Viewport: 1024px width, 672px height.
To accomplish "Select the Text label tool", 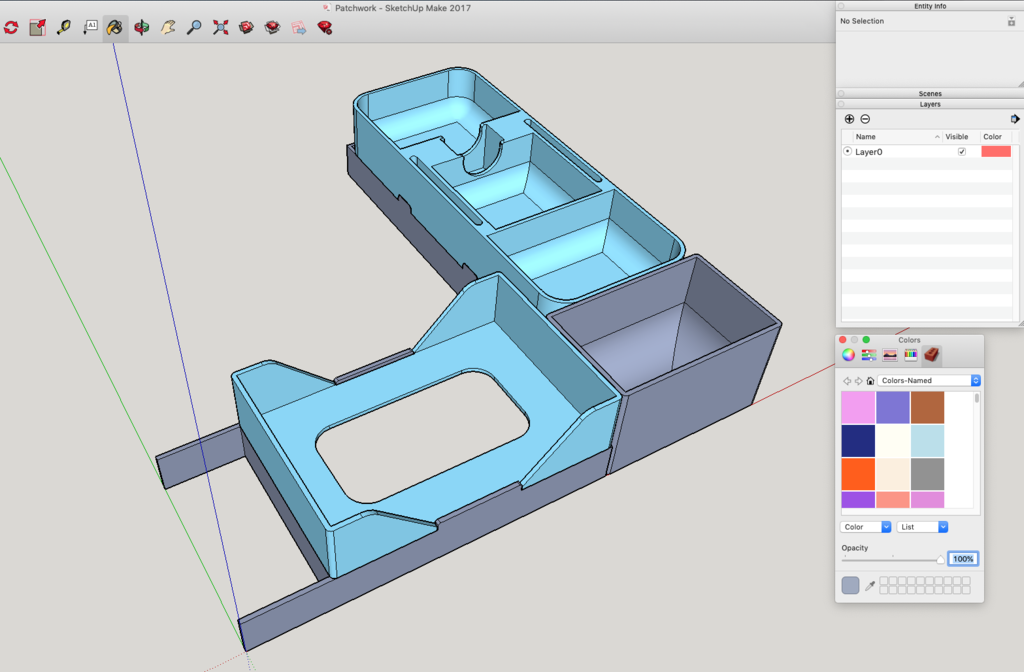I will pyautogui.click(x=90, y=28).
